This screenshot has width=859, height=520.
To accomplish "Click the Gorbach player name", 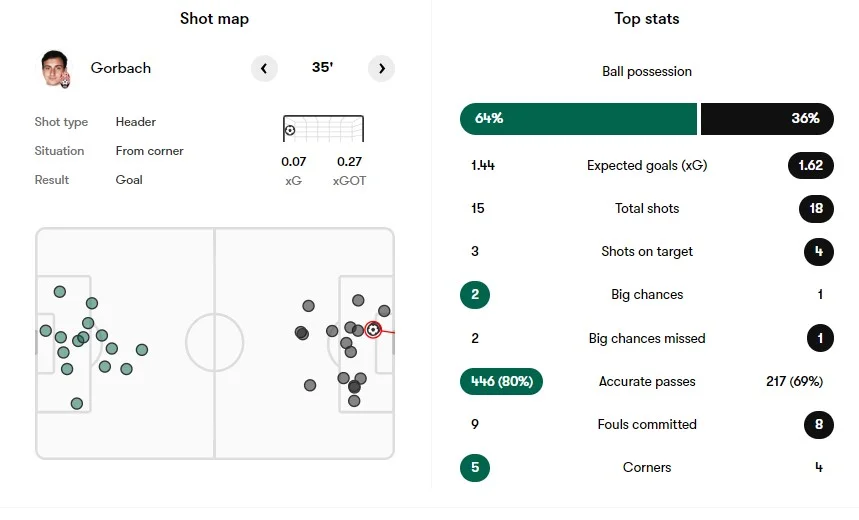I will pos(121,68).
